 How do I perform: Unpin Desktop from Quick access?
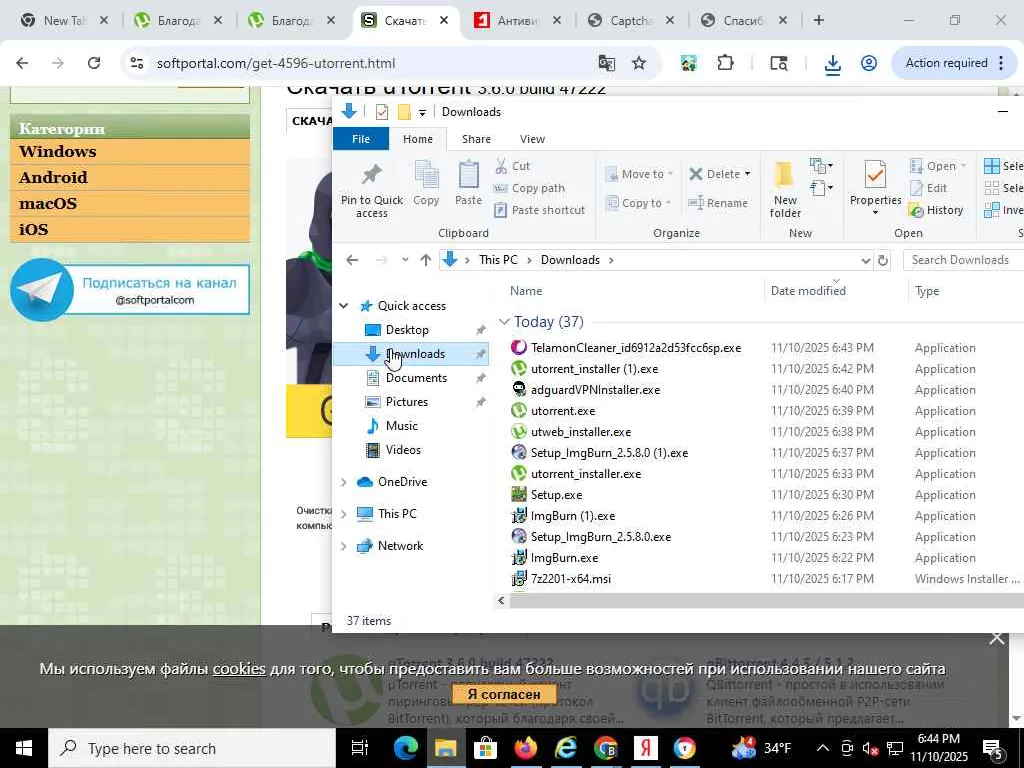pos(481,330)
